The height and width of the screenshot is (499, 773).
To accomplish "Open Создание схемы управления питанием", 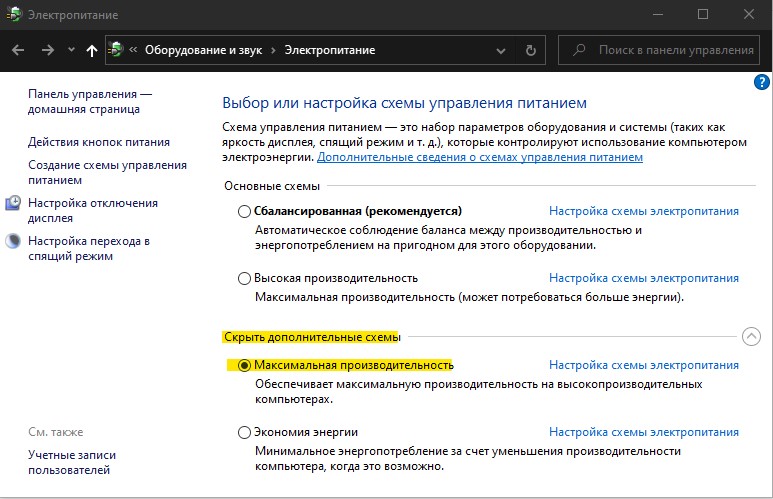I will point(107,173).
